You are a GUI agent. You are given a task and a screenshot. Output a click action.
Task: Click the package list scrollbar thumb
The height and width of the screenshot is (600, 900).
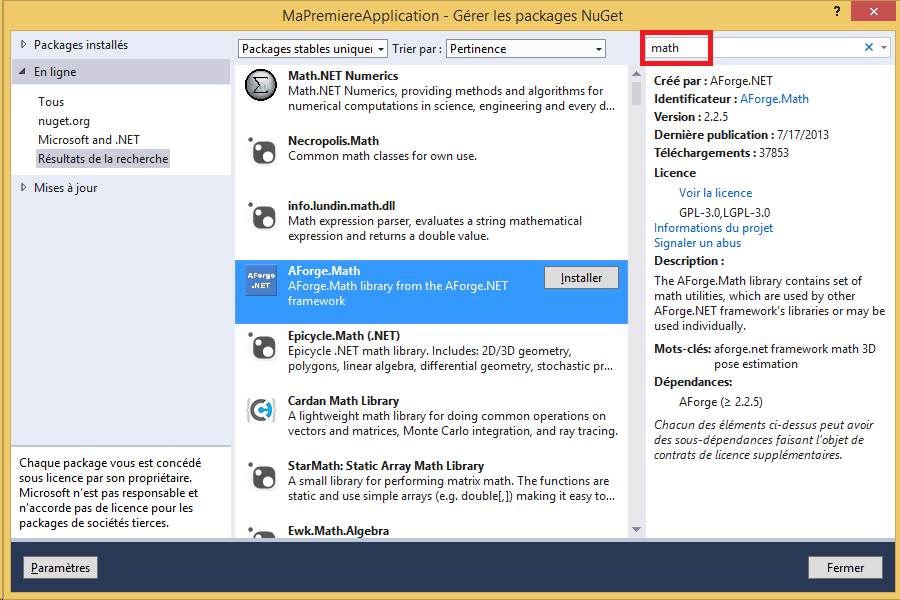click(637, 94)
